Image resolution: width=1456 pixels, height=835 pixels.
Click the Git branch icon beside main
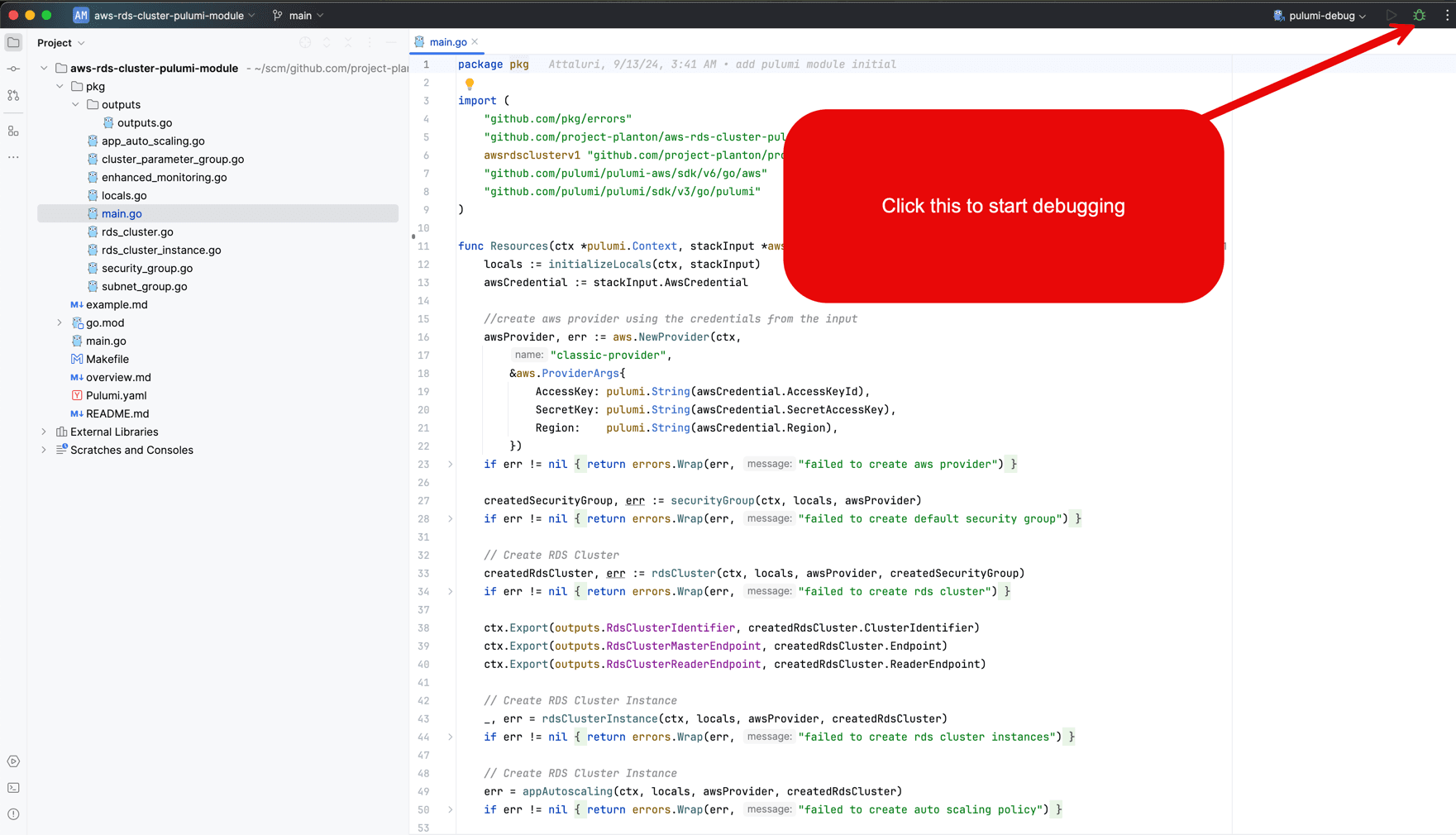(278, 16)
